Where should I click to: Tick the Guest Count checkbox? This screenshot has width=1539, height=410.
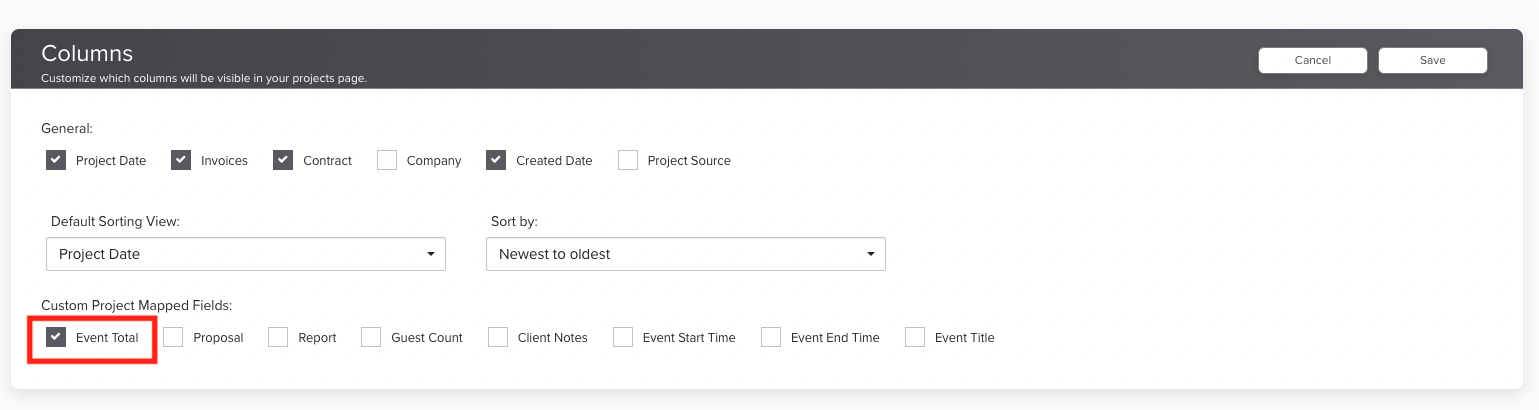371,337
